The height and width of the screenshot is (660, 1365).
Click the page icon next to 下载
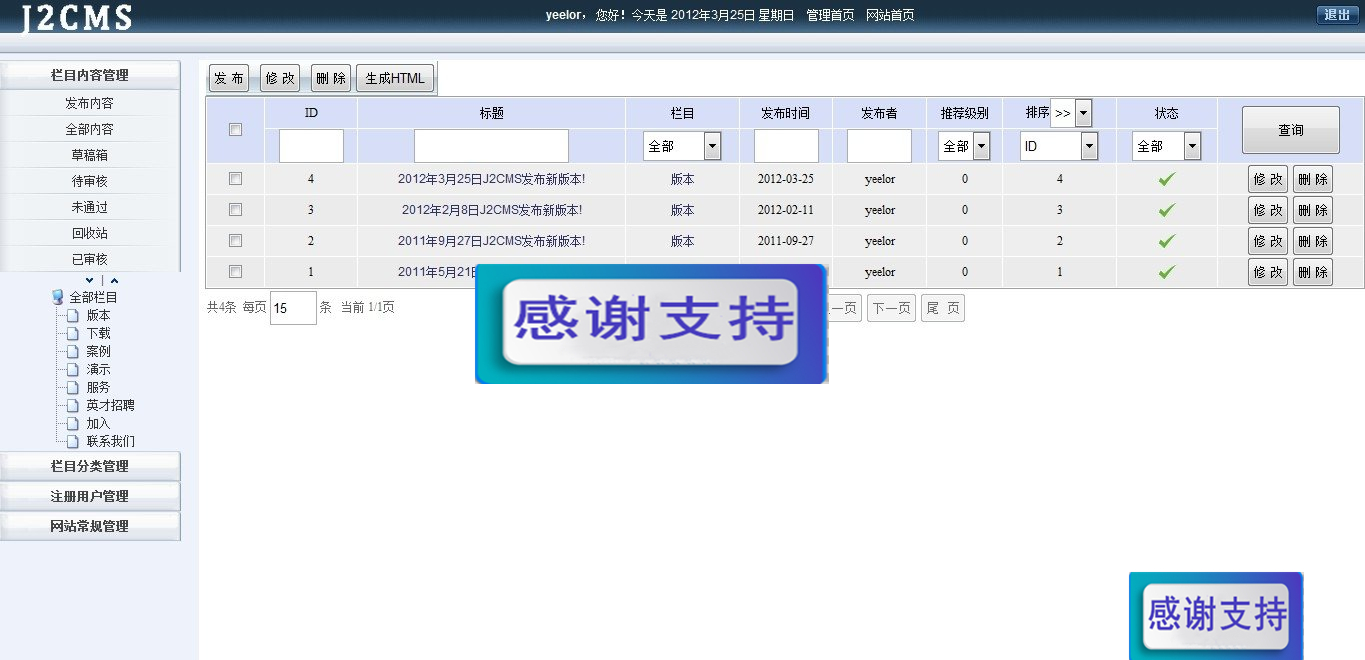coord(72,333)
